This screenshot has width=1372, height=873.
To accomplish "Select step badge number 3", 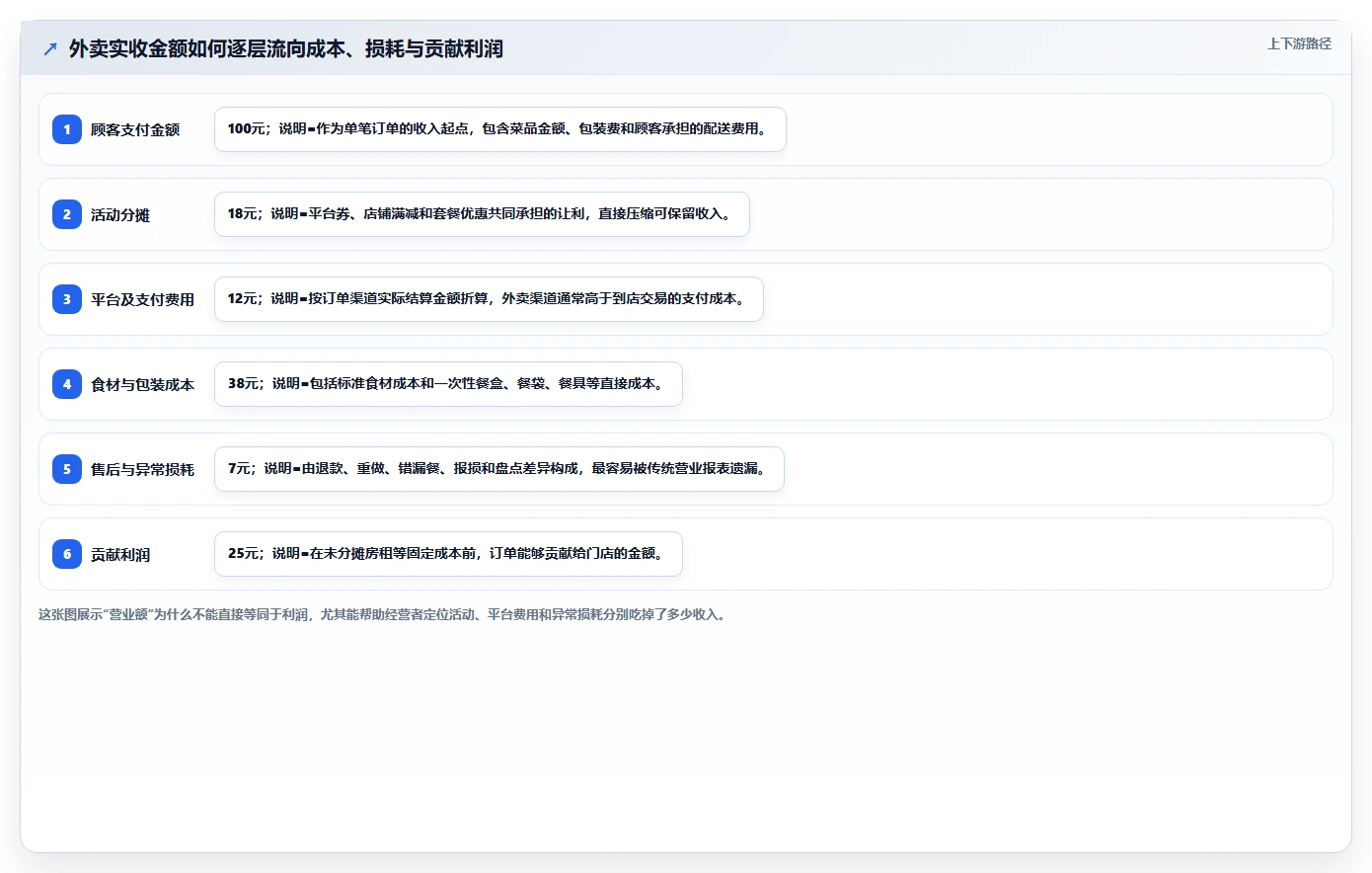I will [67, 299].
